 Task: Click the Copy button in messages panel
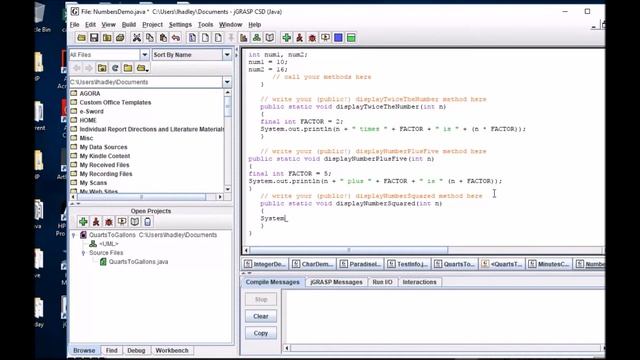pos(261,333)
